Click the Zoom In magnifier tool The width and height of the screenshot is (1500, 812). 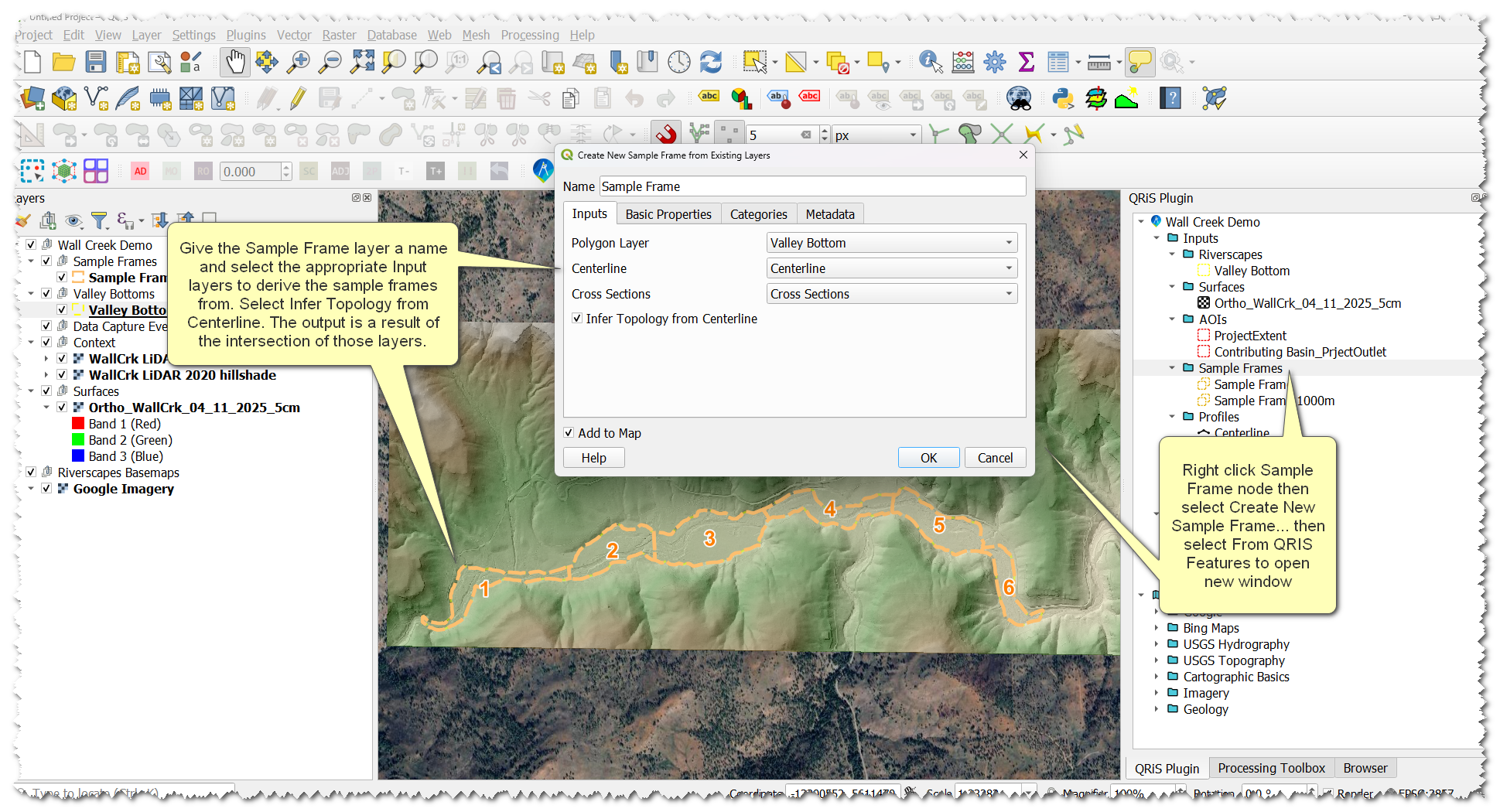pos(298,62)
